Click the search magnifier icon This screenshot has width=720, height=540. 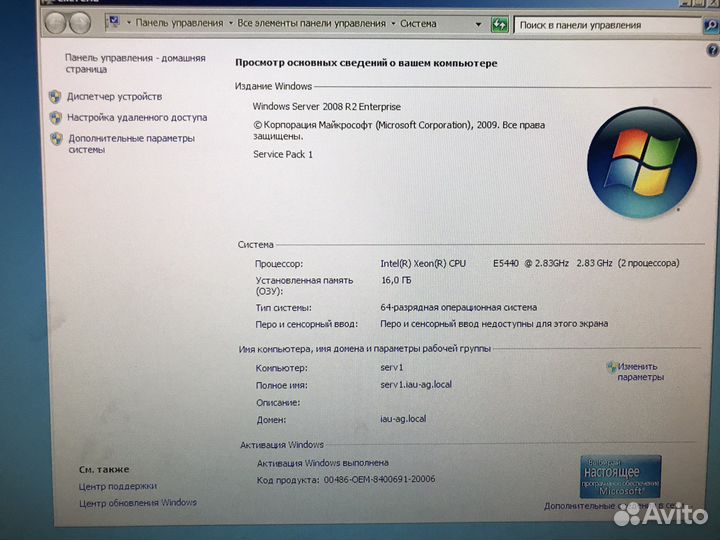click(710, 25)
